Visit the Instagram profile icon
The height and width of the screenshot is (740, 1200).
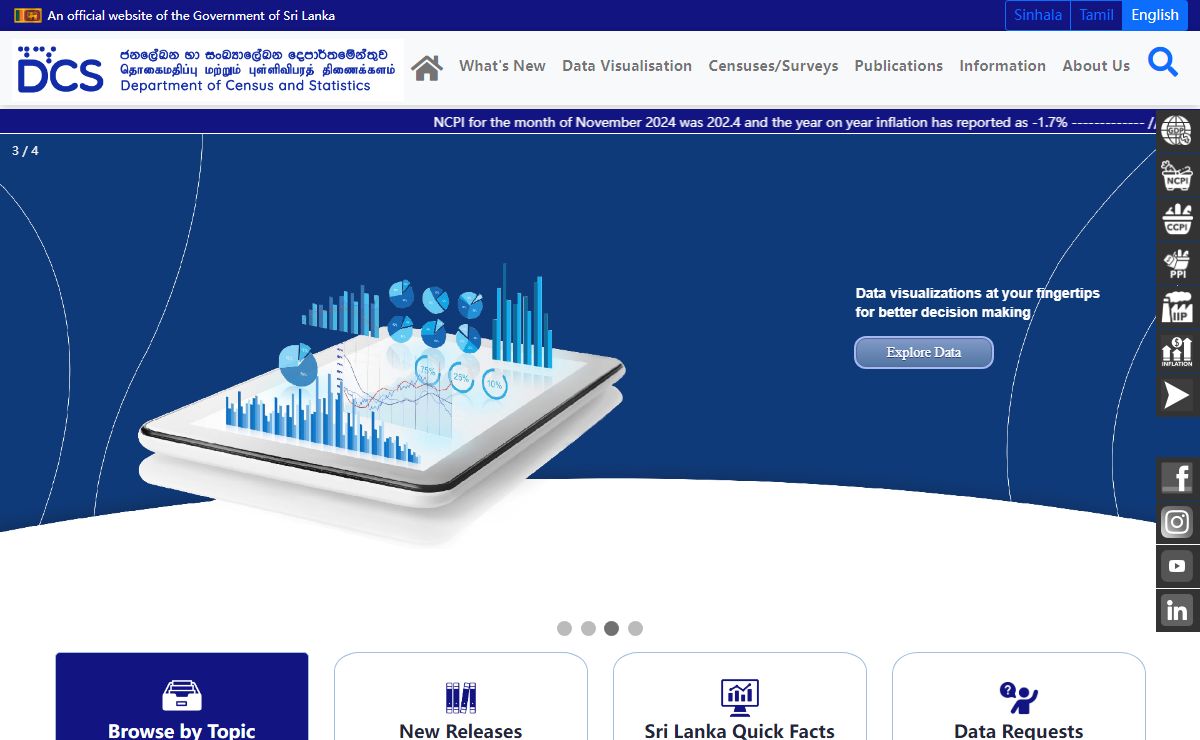(1178, 522)
